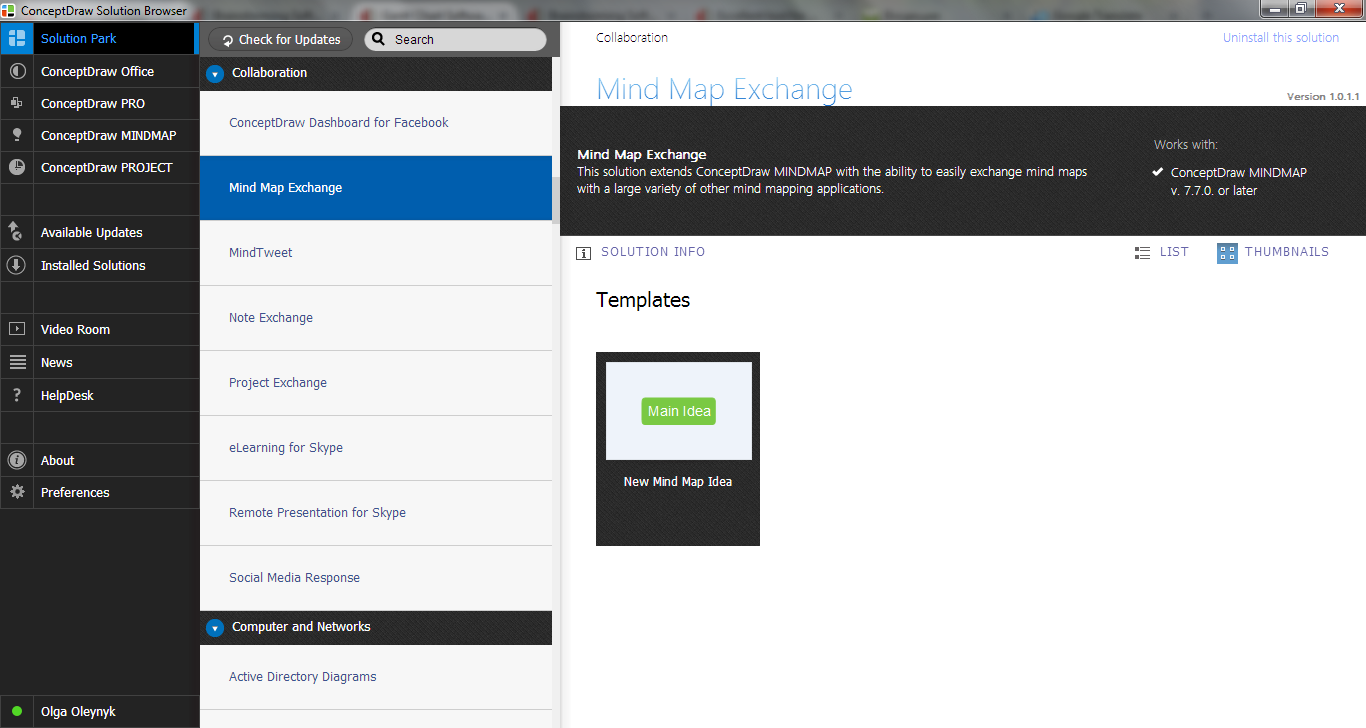Click the Templates heading

tap(643, 300)
